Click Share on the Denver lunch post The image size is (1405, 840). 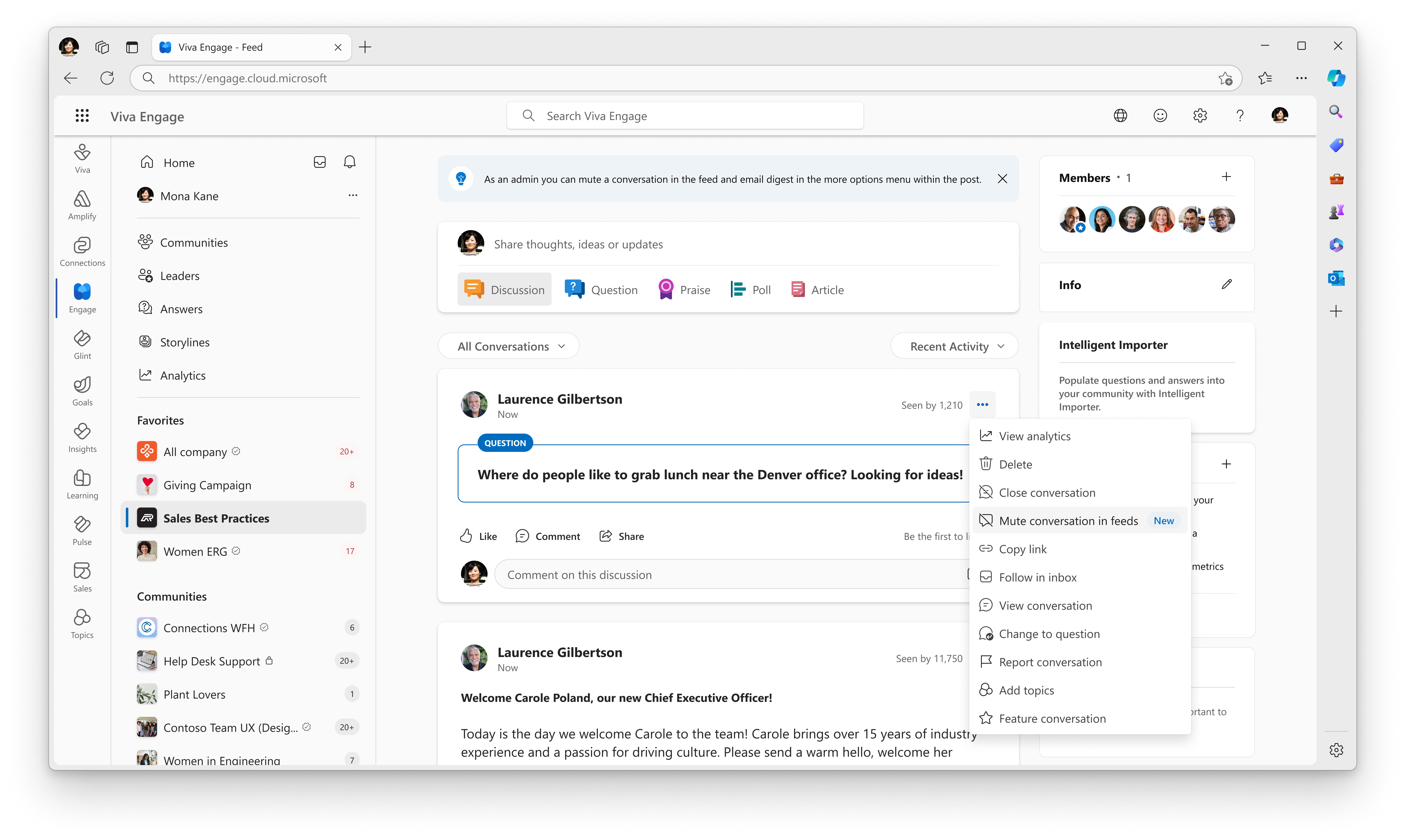tap(621, 536)
